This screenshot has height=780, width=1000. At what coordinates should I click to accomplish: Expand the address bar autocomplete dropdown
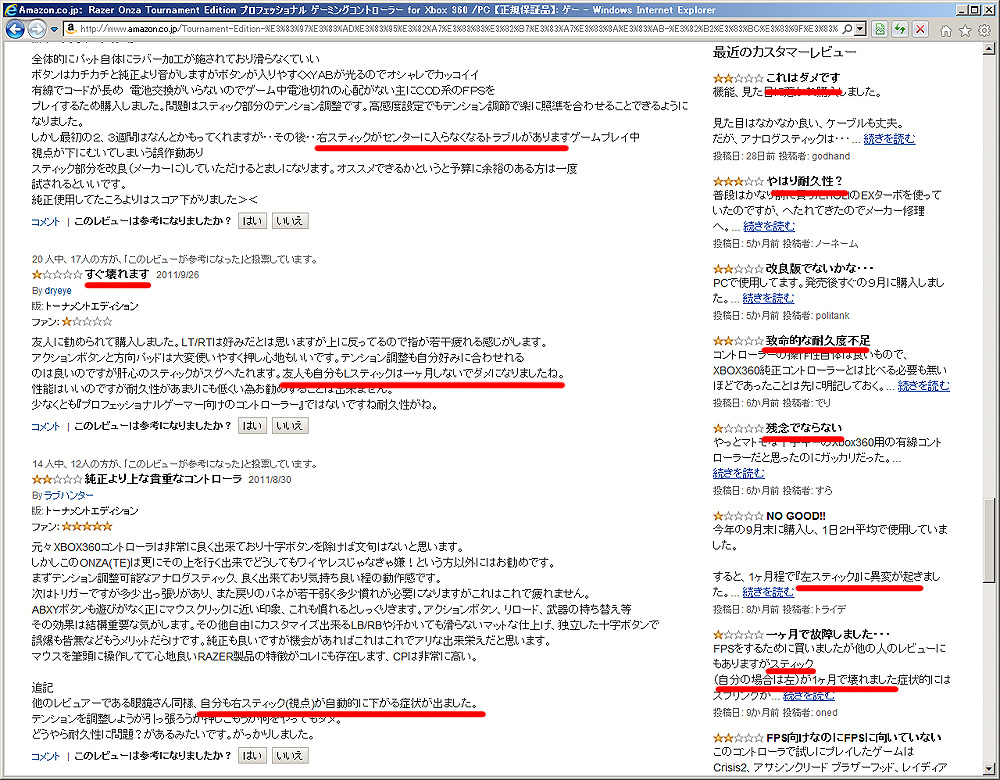(x=860, y=29)
